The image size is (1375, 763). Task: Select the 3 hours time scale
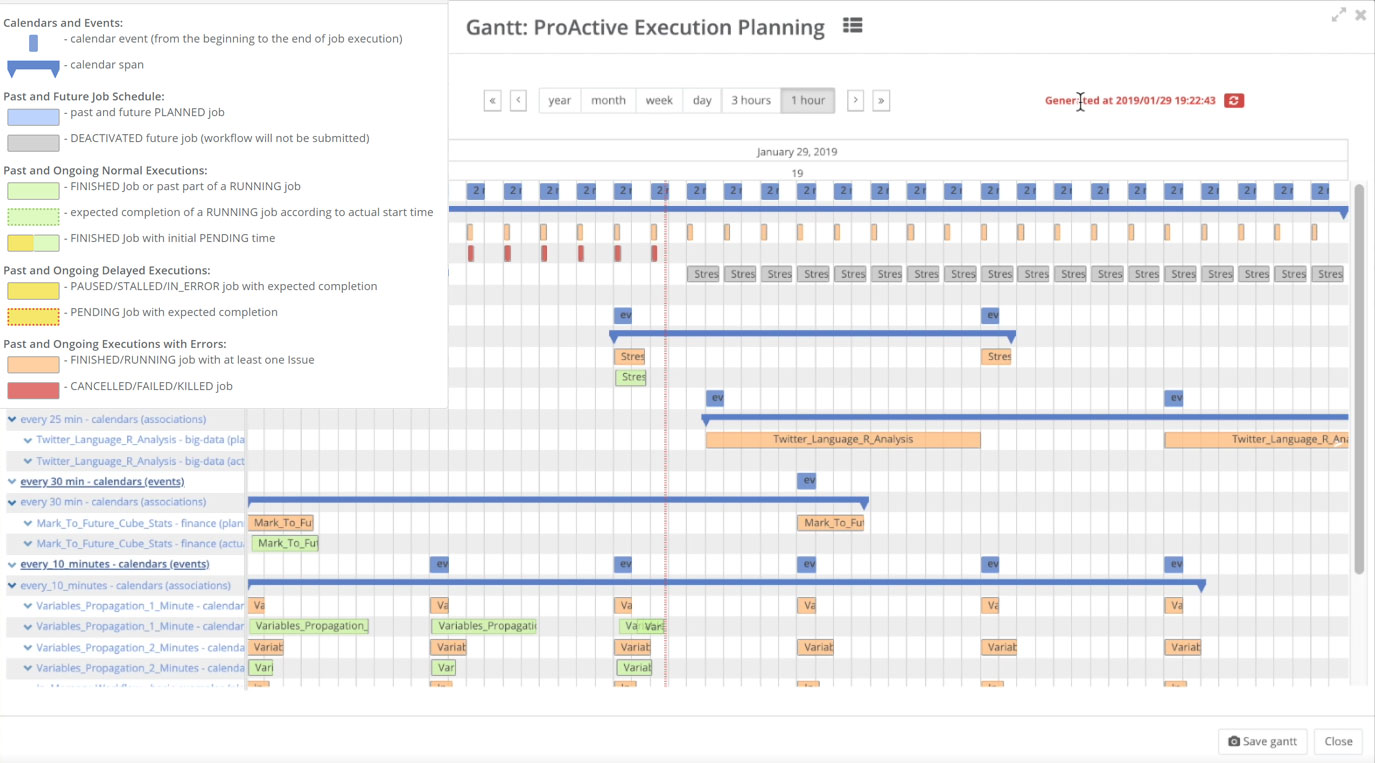click(x=751, y=100)
